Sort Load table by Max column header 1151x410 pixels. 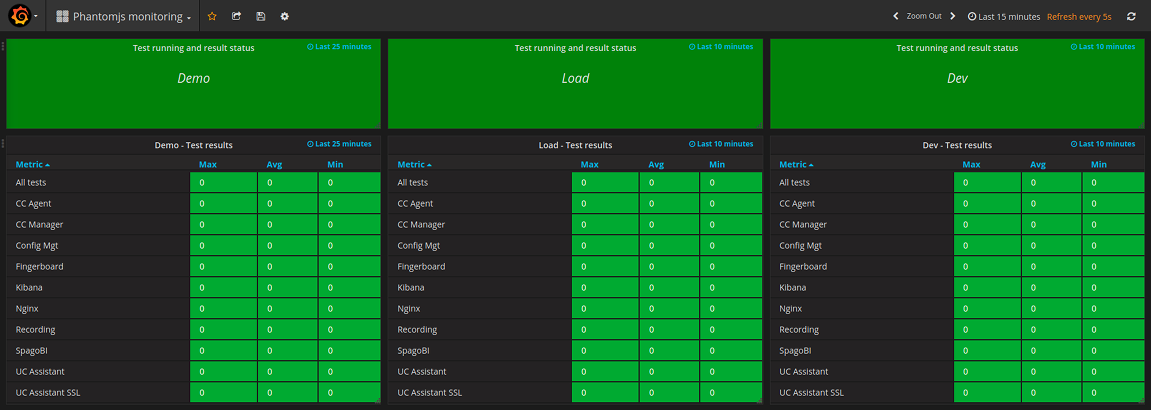pos(590,164)
